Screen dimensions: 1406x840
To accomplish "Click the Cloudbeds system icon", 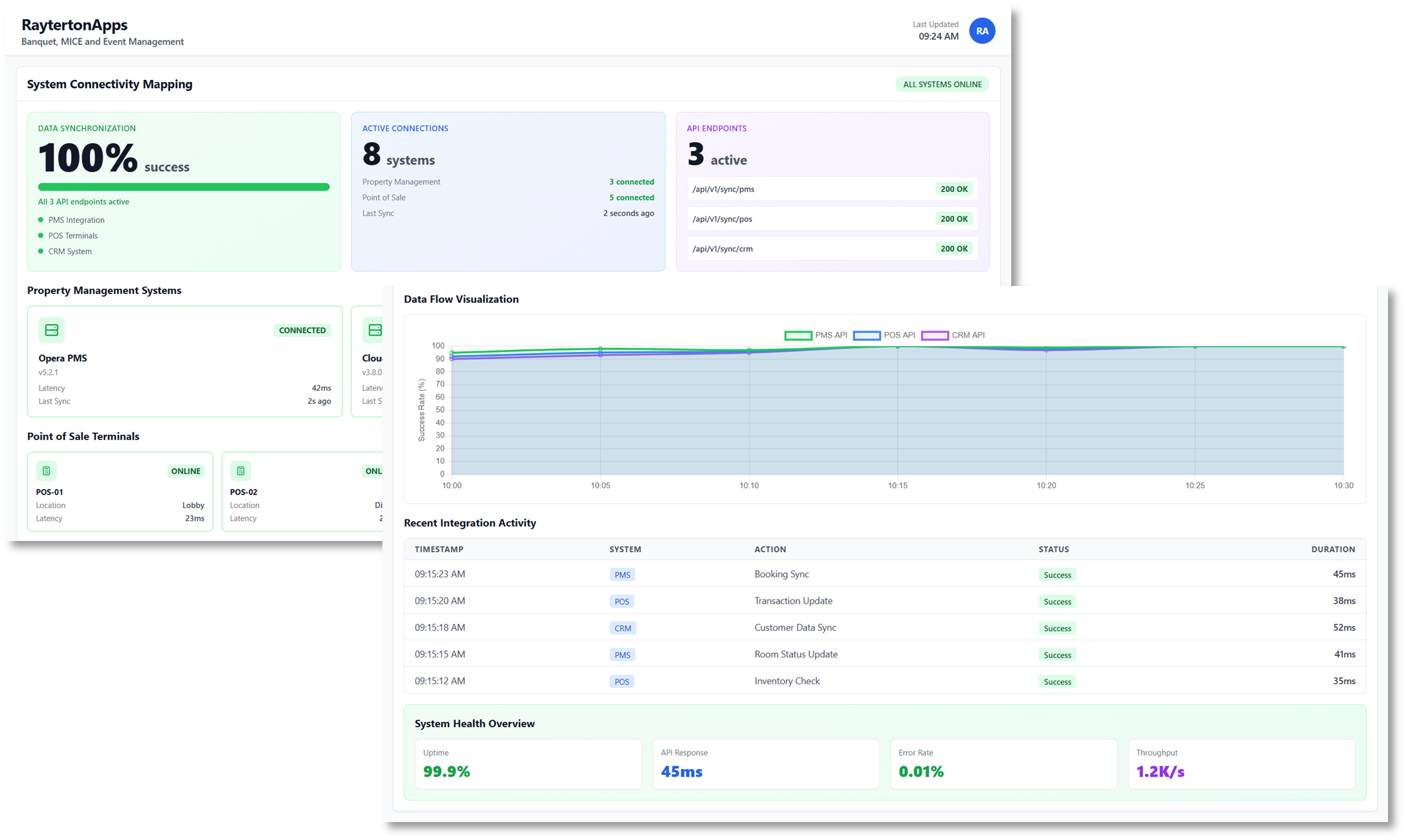I will pyautogui.click(x=375, y=330).
